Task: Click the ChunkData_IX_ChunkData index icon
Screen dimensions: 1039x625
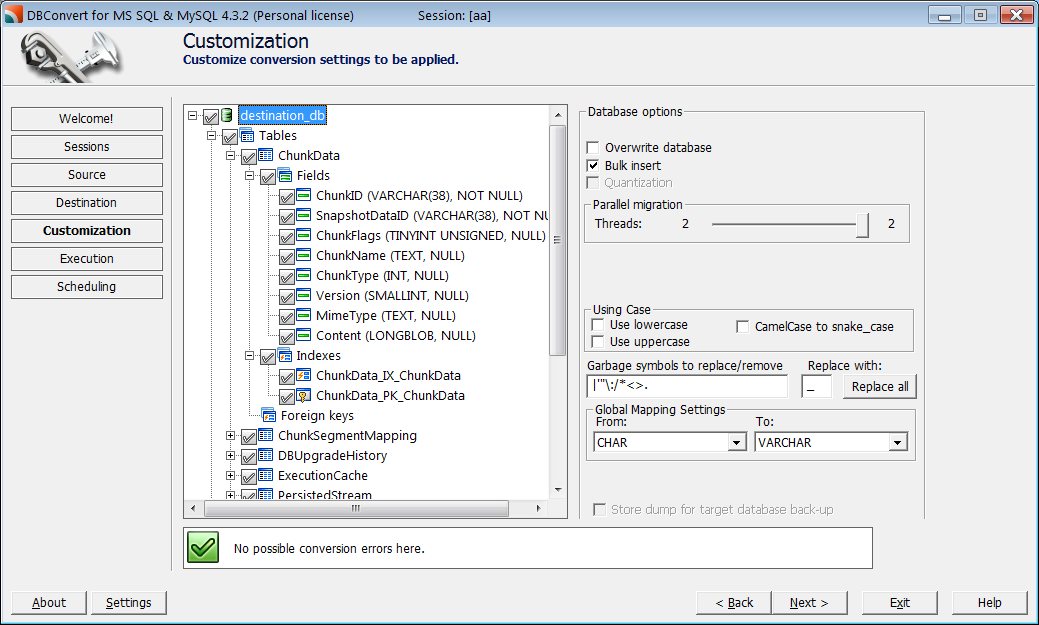Action: (x=303, y=375)
